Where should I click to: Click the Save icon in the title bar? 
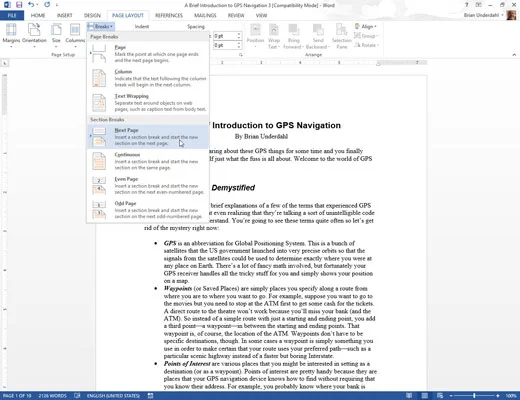click(19, 5)
